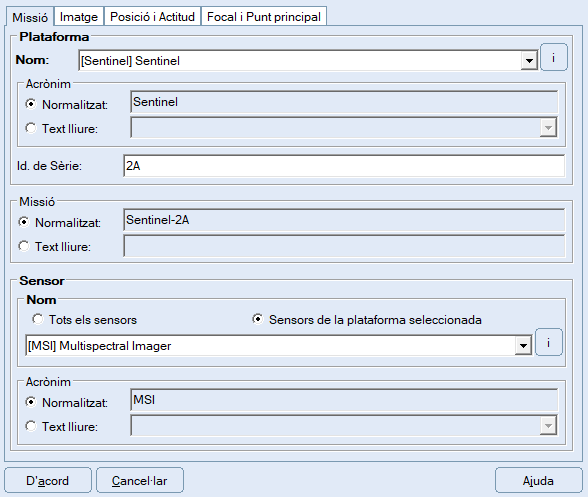Expand the platform Nom dropdown arrow

[x=529, y=61]
